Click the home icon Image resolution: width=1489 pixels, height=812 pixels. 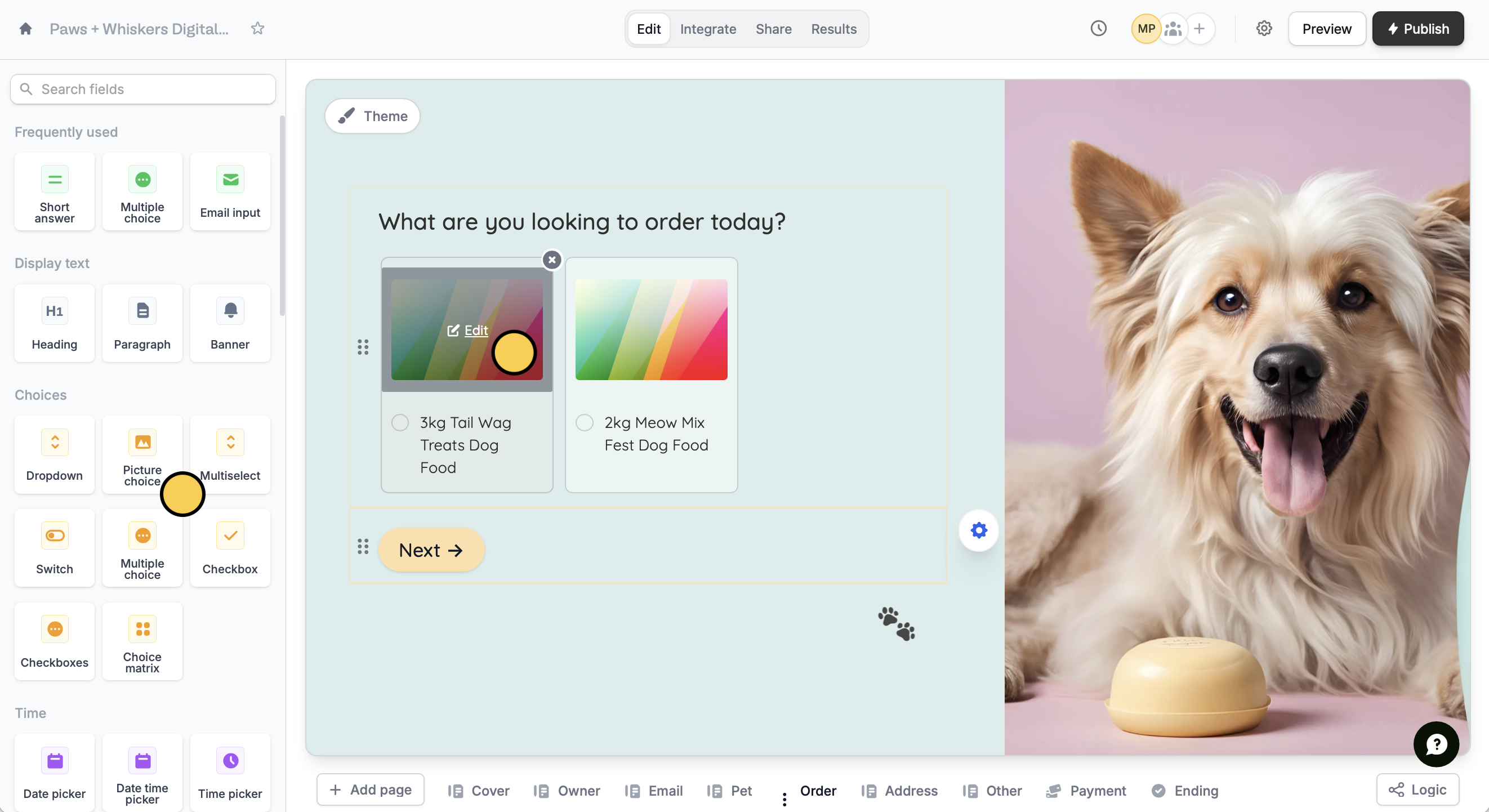tap(25, 28)
